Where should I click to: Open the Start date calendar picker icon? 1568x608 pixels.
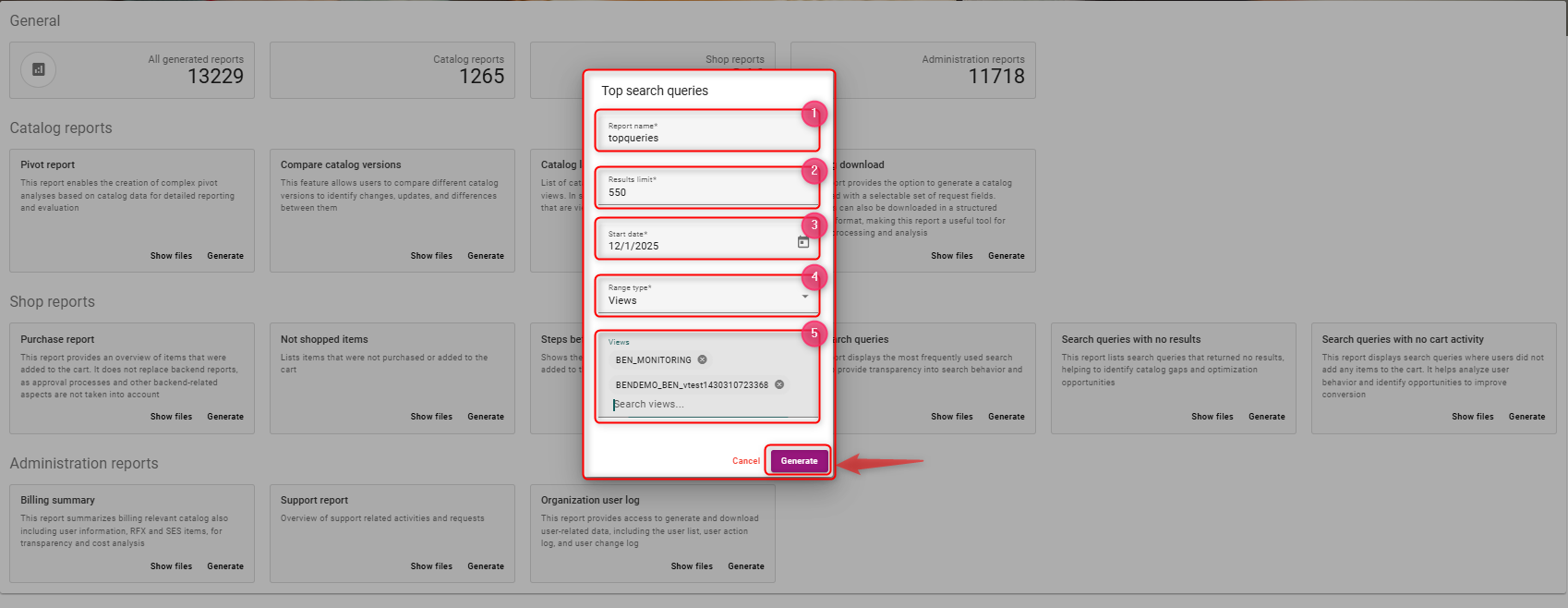[x=802, y=242]
